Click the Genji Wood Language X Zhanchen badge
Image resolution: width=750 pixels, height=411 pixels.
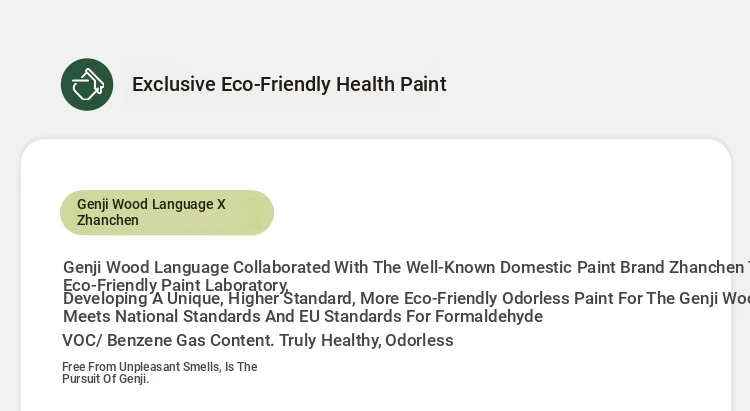point(167,212)
